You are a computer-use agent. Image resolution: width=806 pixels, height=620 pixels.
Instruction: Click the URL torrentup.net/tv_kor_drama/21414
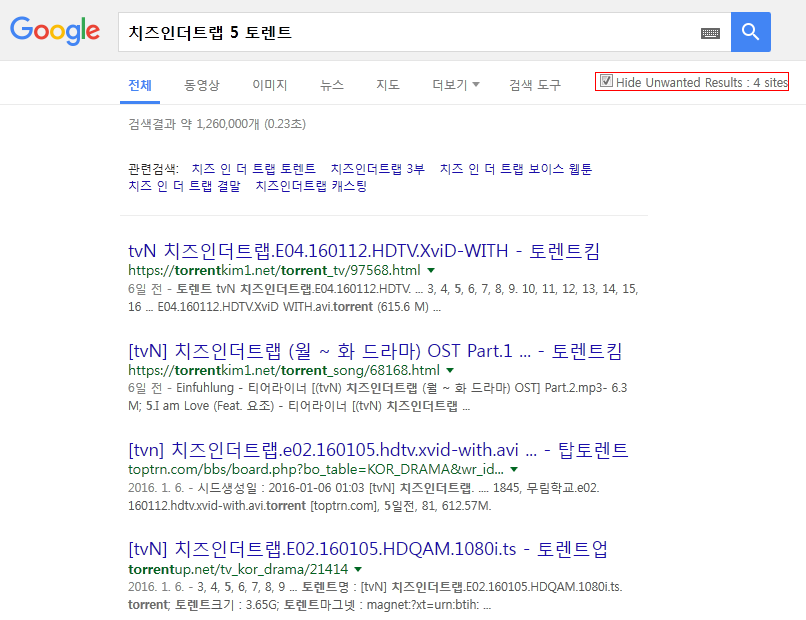238,570
